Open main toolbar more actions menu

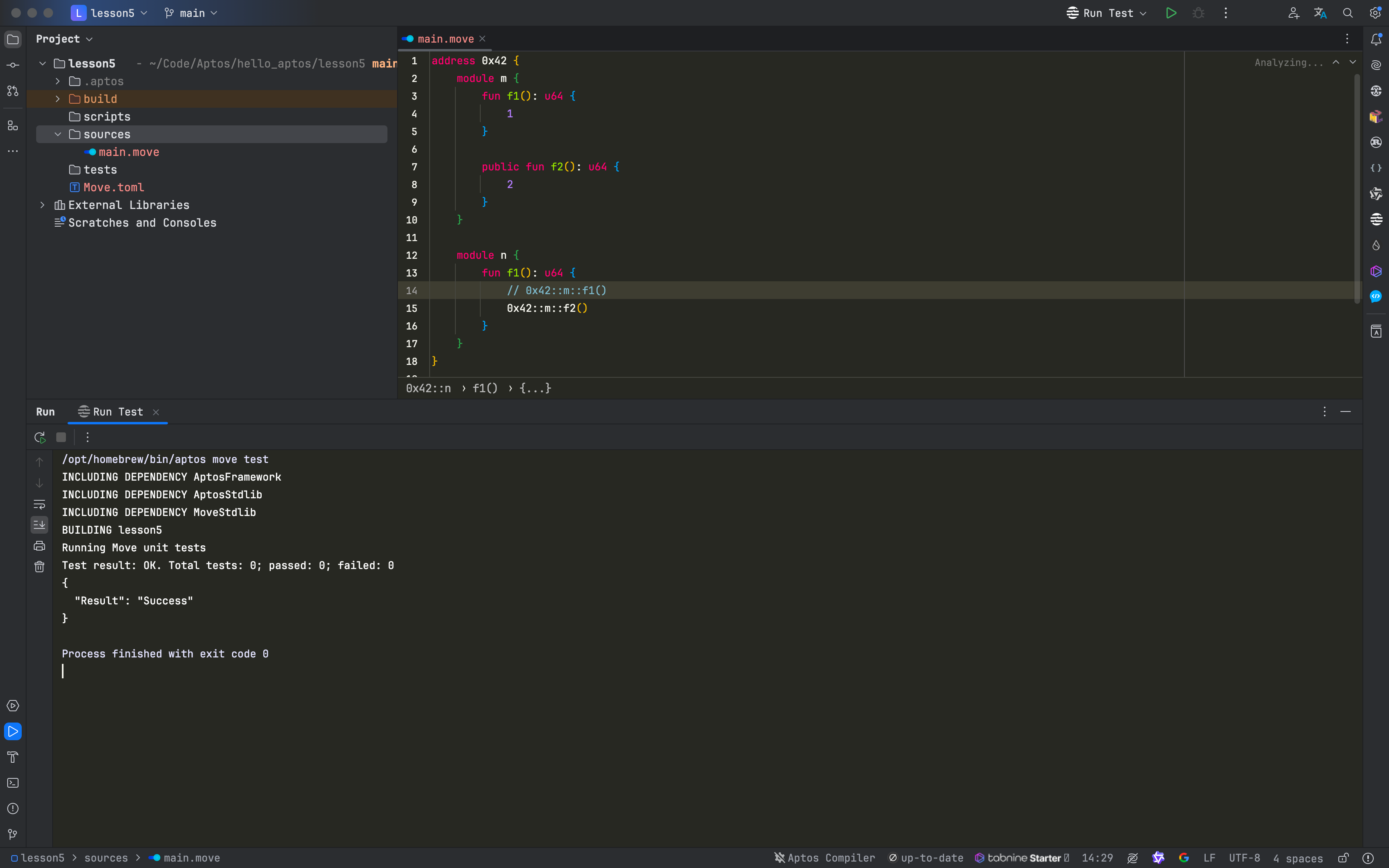pos(1226,12)
